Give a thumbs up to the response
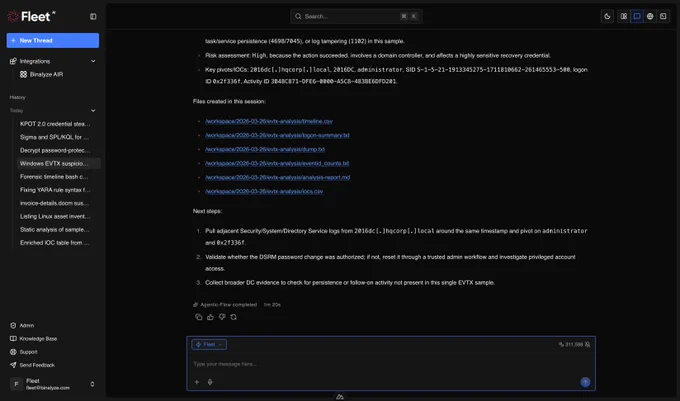The height and width of the screenshot is (401, 680). (210, 317)
